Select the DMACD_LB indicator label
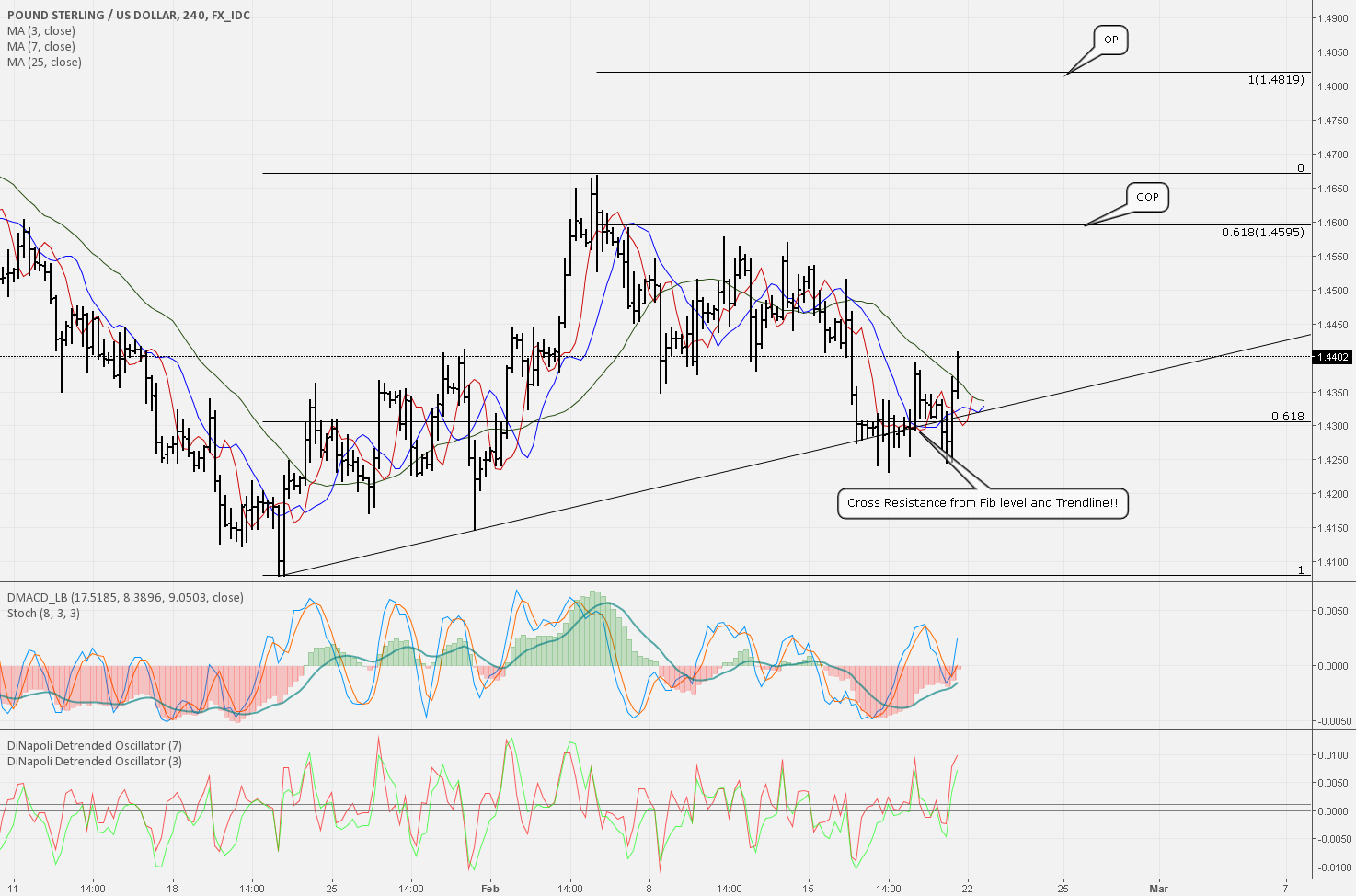Screen dimensions: 1356x896 (x=125, y=598)
